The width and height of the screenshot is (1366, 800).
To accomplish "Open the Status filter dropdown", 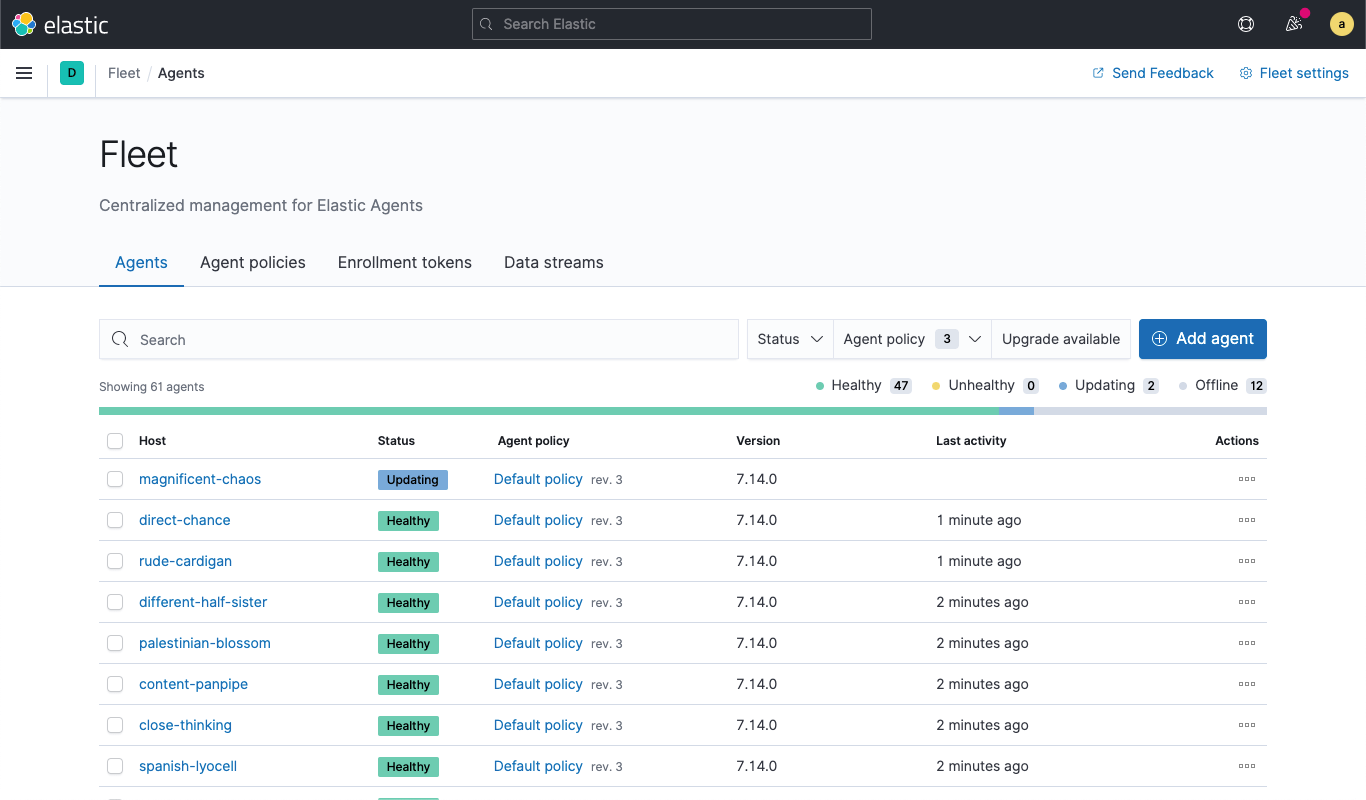I will tap(790, 339).
